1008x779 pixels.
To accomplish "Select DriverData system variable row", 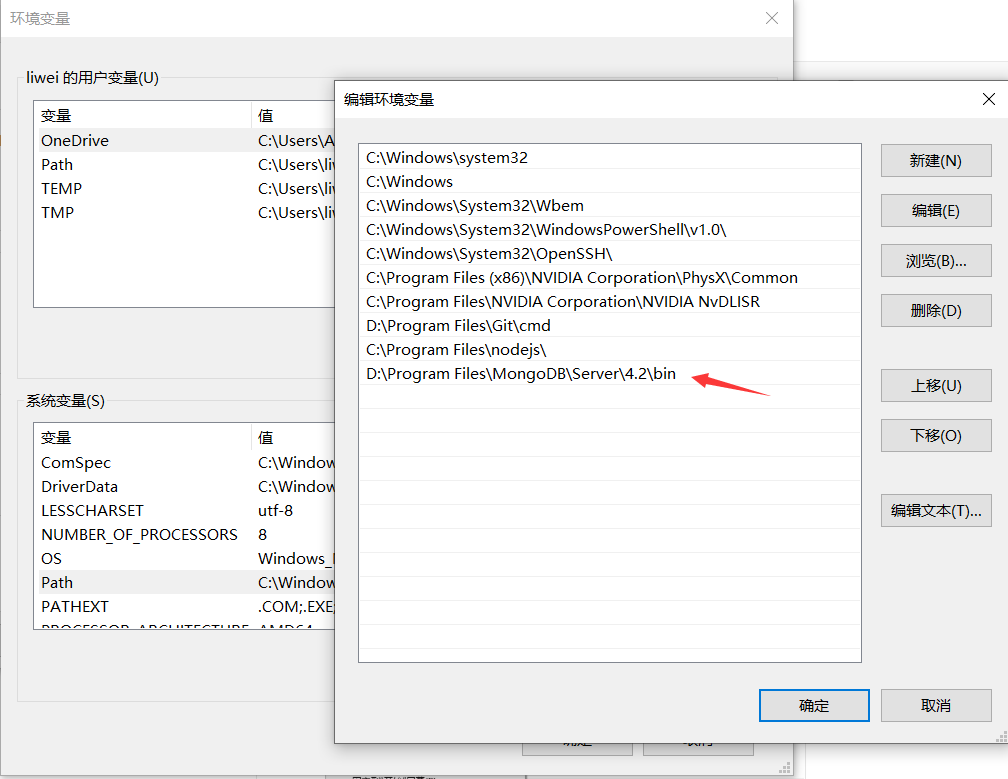I will (x=184, y=487).
